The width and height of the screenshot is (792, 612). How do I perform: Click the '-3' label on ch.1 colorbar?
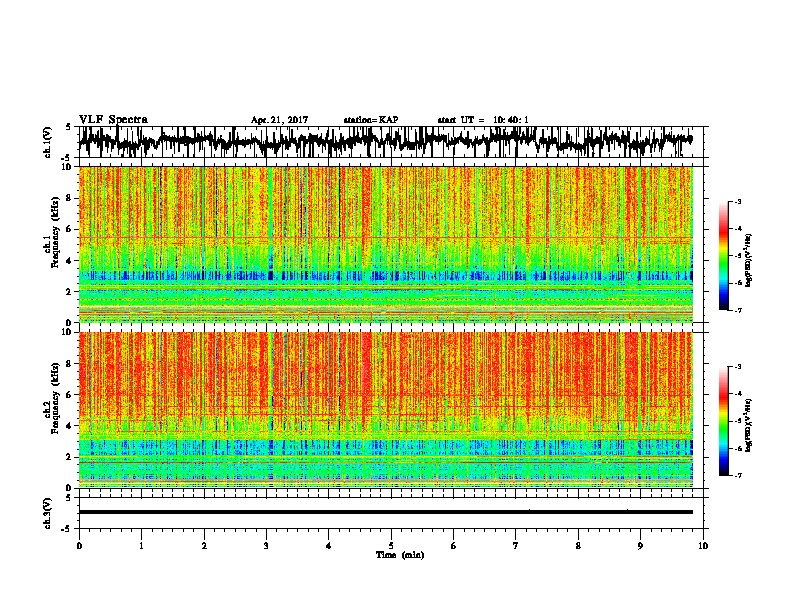737,202
